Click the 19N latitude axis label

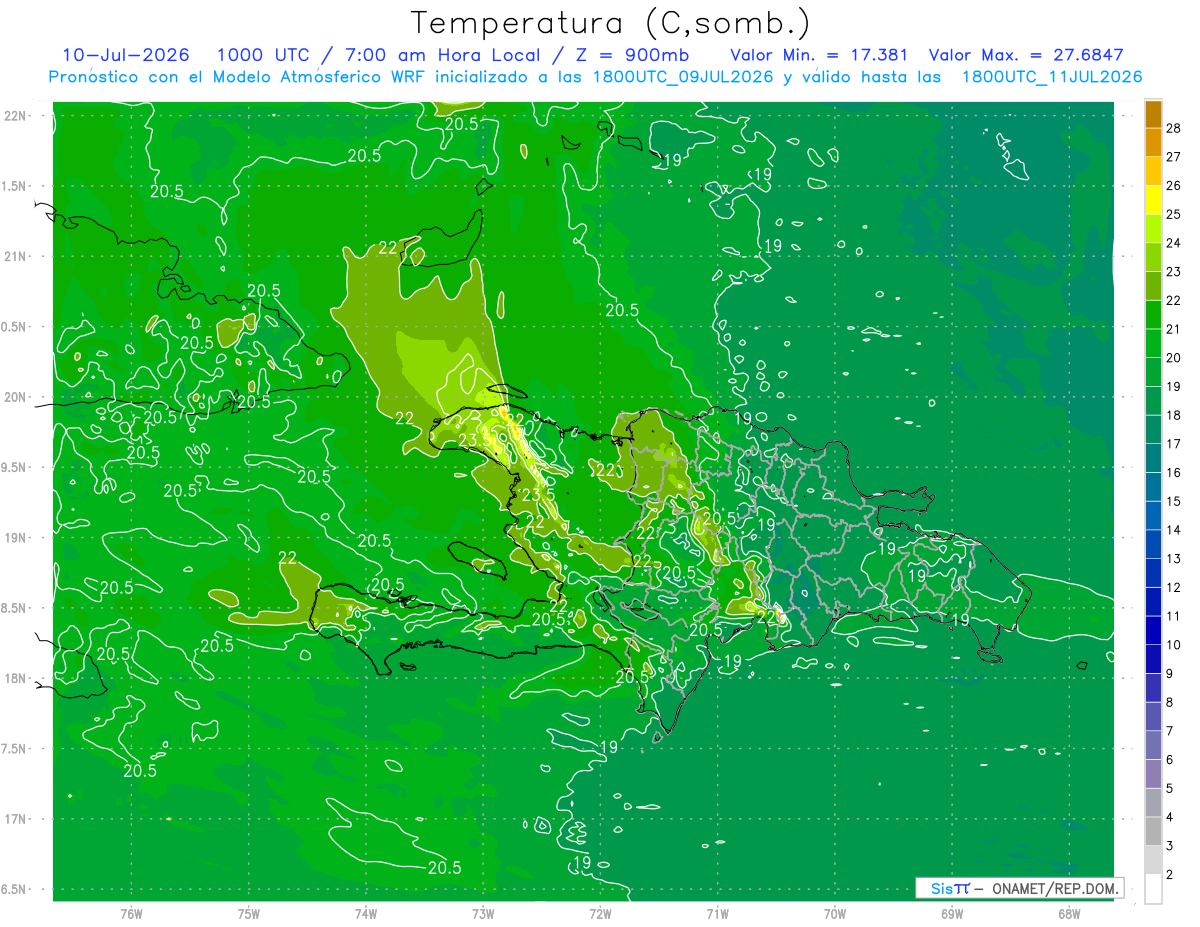pyautogui.click(x=16, y=538)
